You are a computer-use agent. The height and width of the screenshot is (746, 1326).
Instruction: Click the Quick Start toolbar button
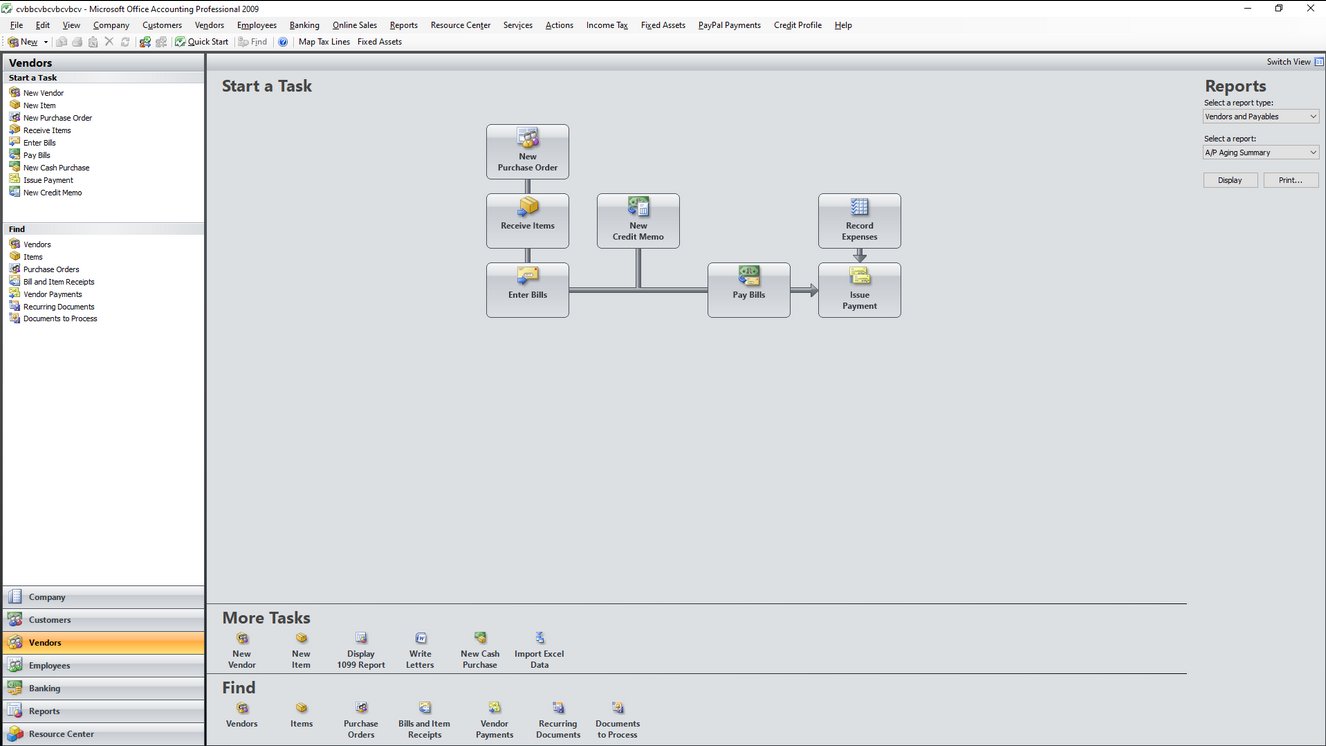pyautogui.click(x=202, y=42)
